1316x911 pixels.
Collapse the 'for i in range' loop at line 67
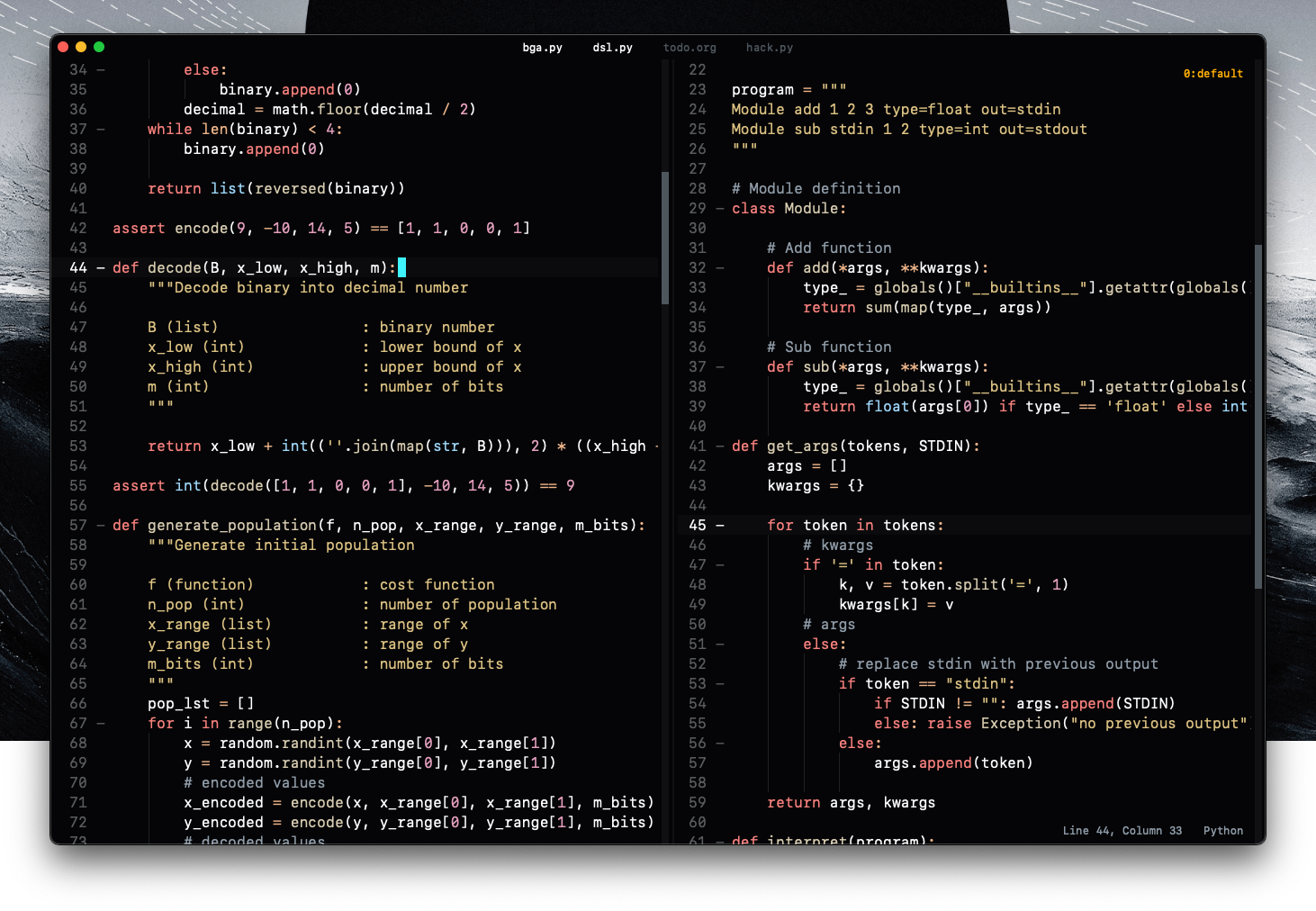101,724
